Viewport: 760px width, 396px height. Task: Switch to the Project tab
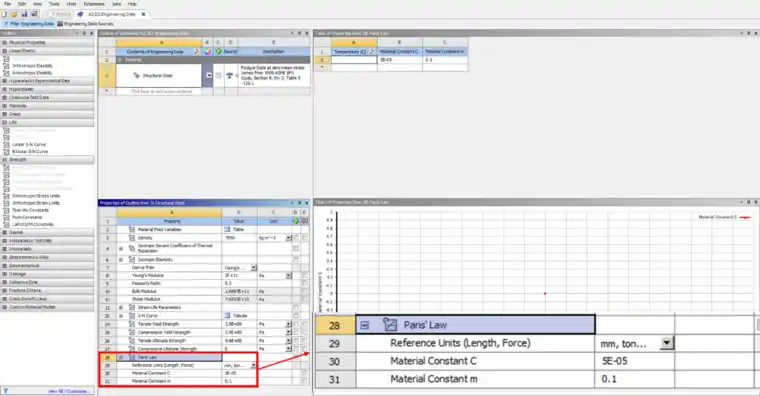(x=60, y=14)
